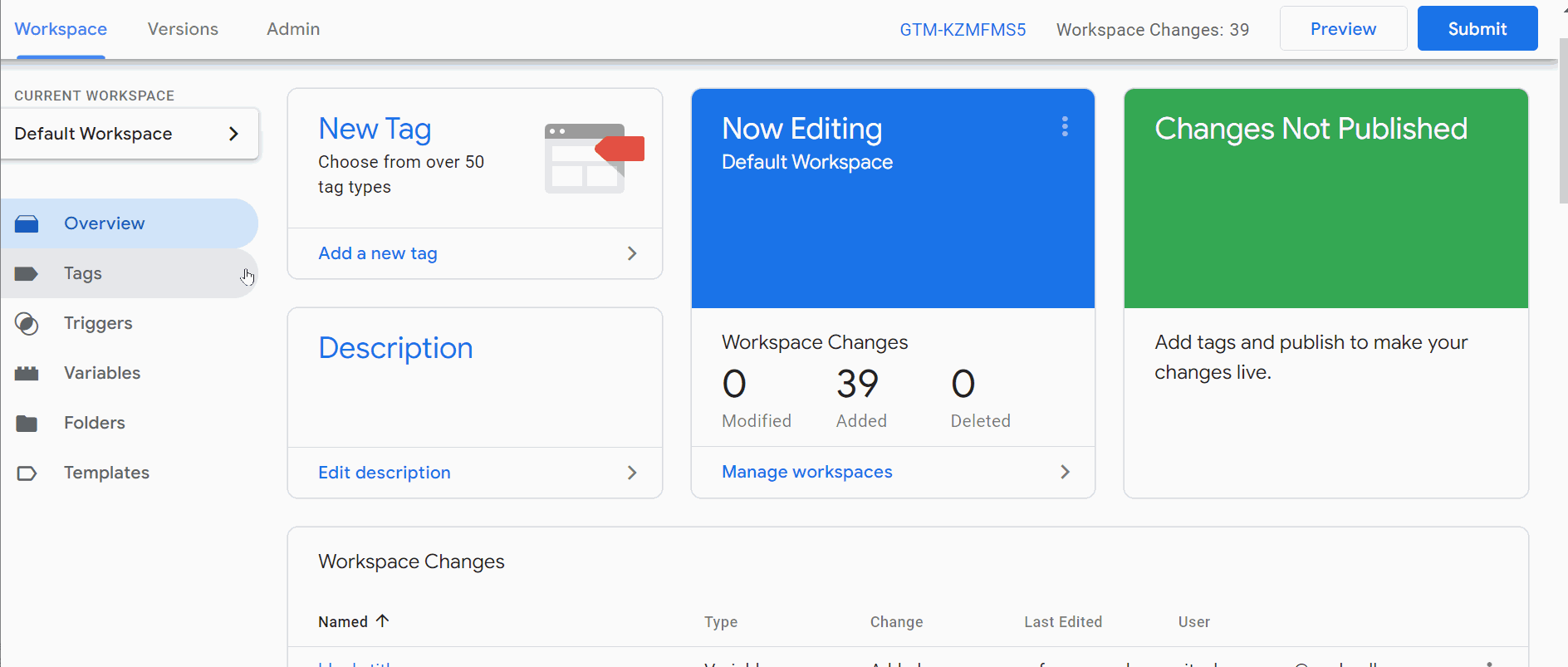Select Variables in the sidebar
Image resolution: width=1568 pixels, height=667 pixels.
(130, 373)
